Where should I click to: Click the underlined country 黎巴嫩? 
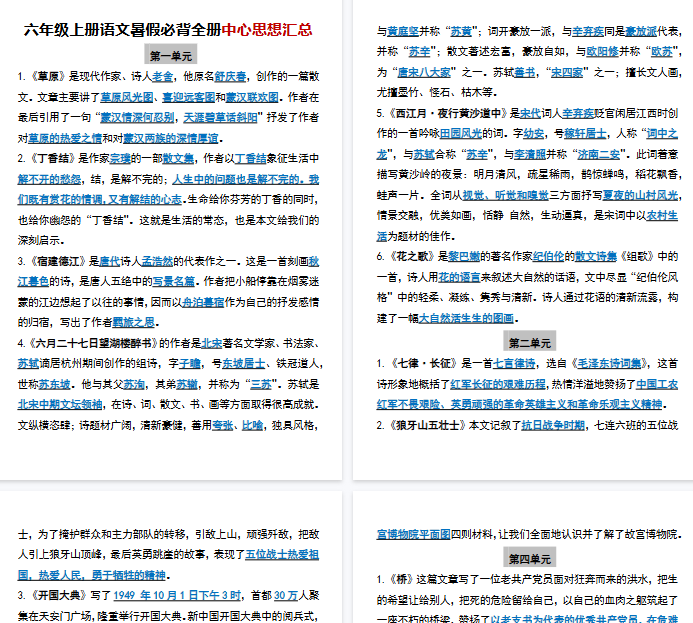(x=464, y=257)
